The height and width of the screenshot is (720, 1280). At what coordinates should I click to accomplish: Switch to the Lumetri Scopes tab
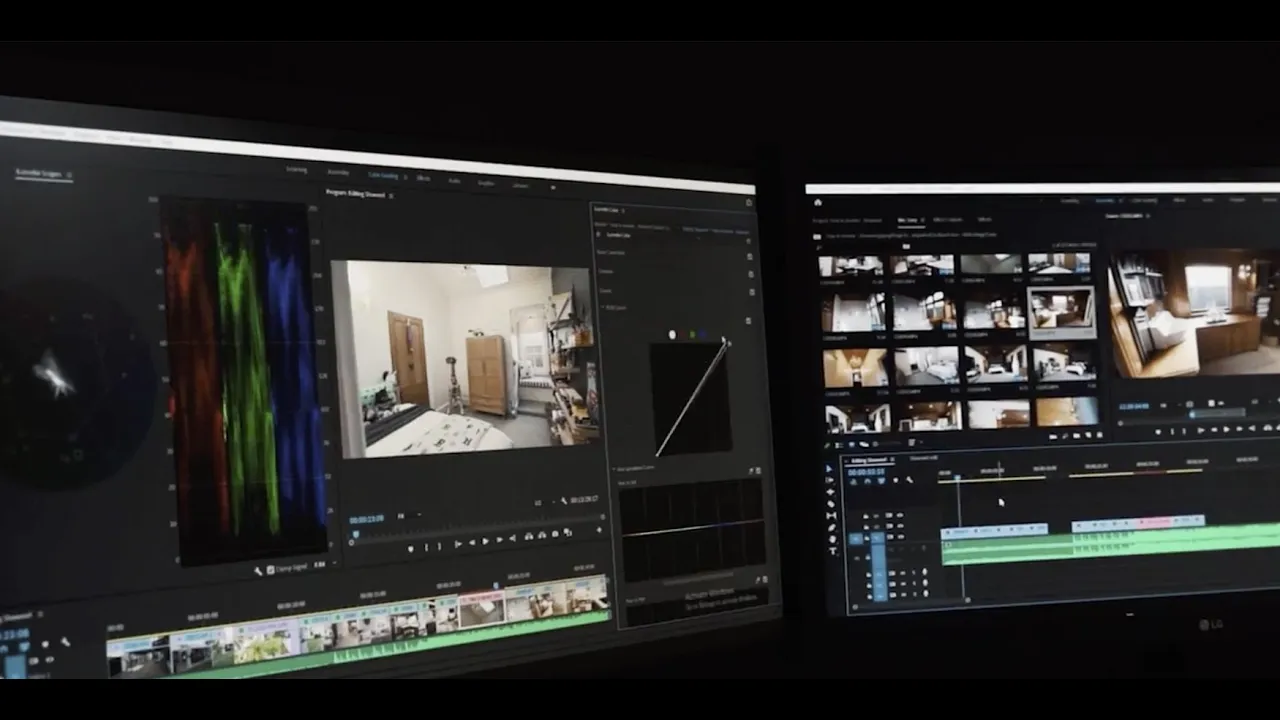pos(38,173)
